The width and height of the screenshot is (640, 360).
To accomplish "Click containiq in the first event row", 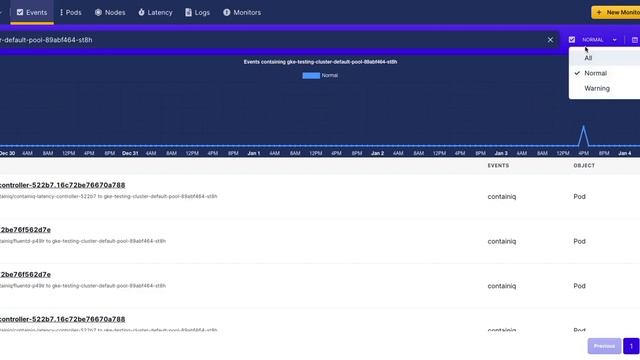I will click(x=502, y=196).
